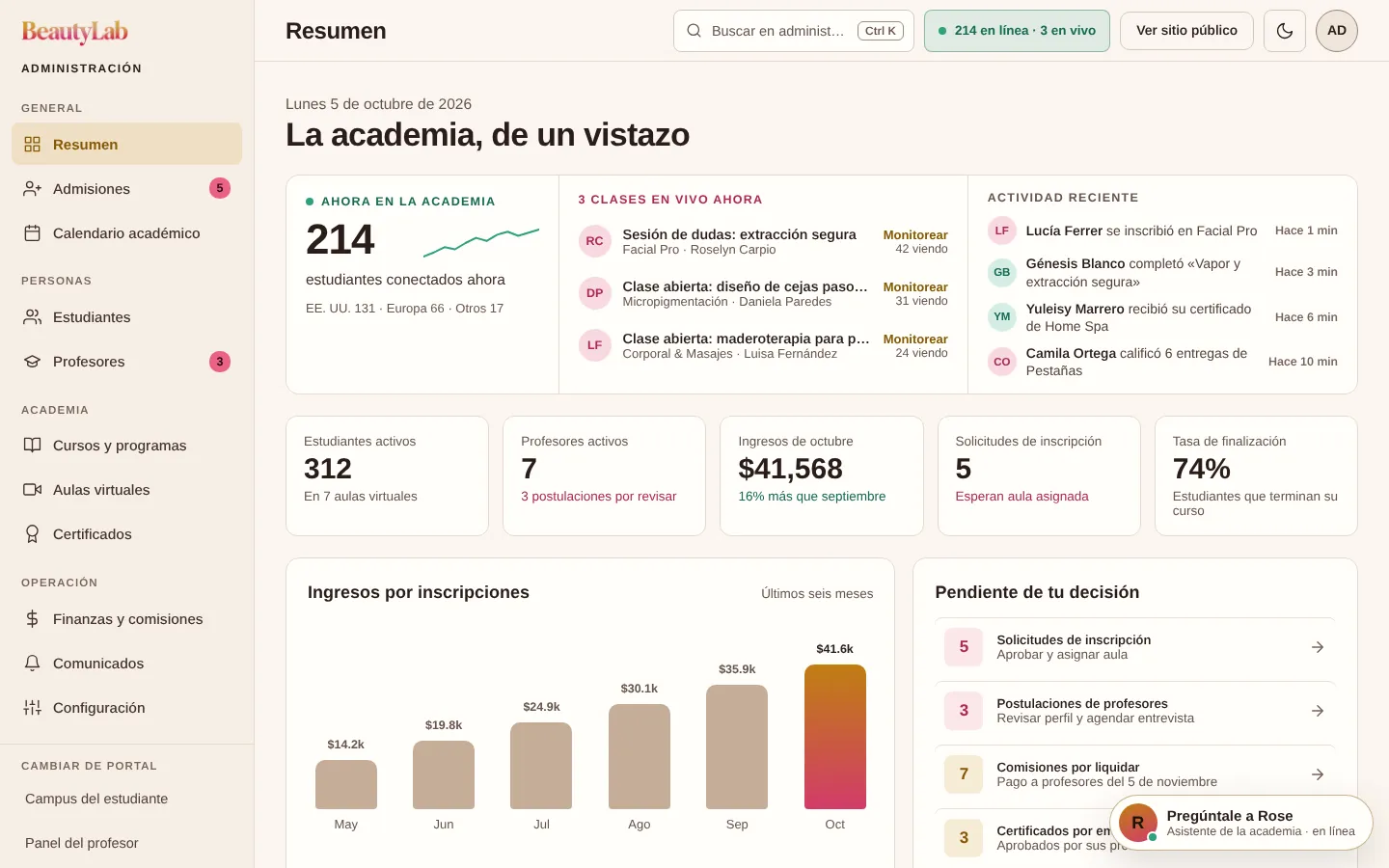Open the Admisiones section
The height and width of the screenshot is (868, 1389).
tap(126, 189)
